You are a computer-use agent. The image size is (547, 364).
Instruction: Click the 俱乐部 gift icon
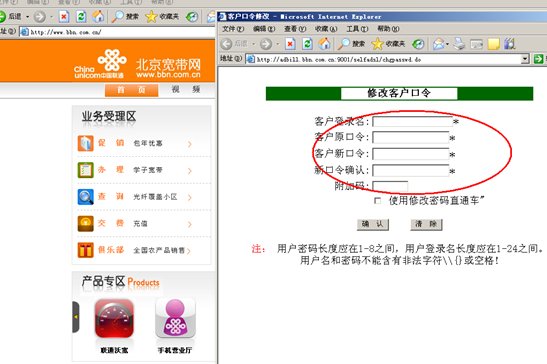click(85, 250)
